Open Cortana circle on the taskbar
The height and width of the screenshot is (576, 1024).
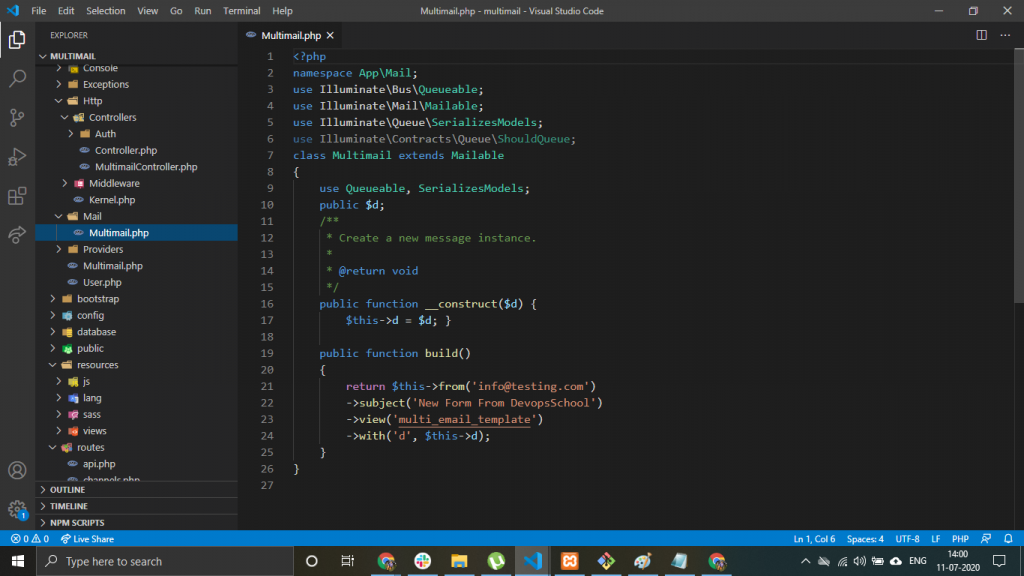pos(312,561)
